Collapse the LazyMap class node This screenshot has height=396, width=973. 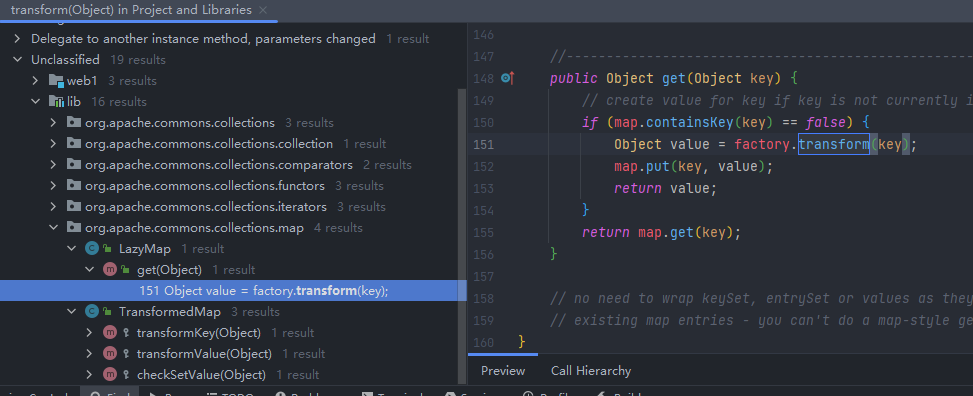71,249
